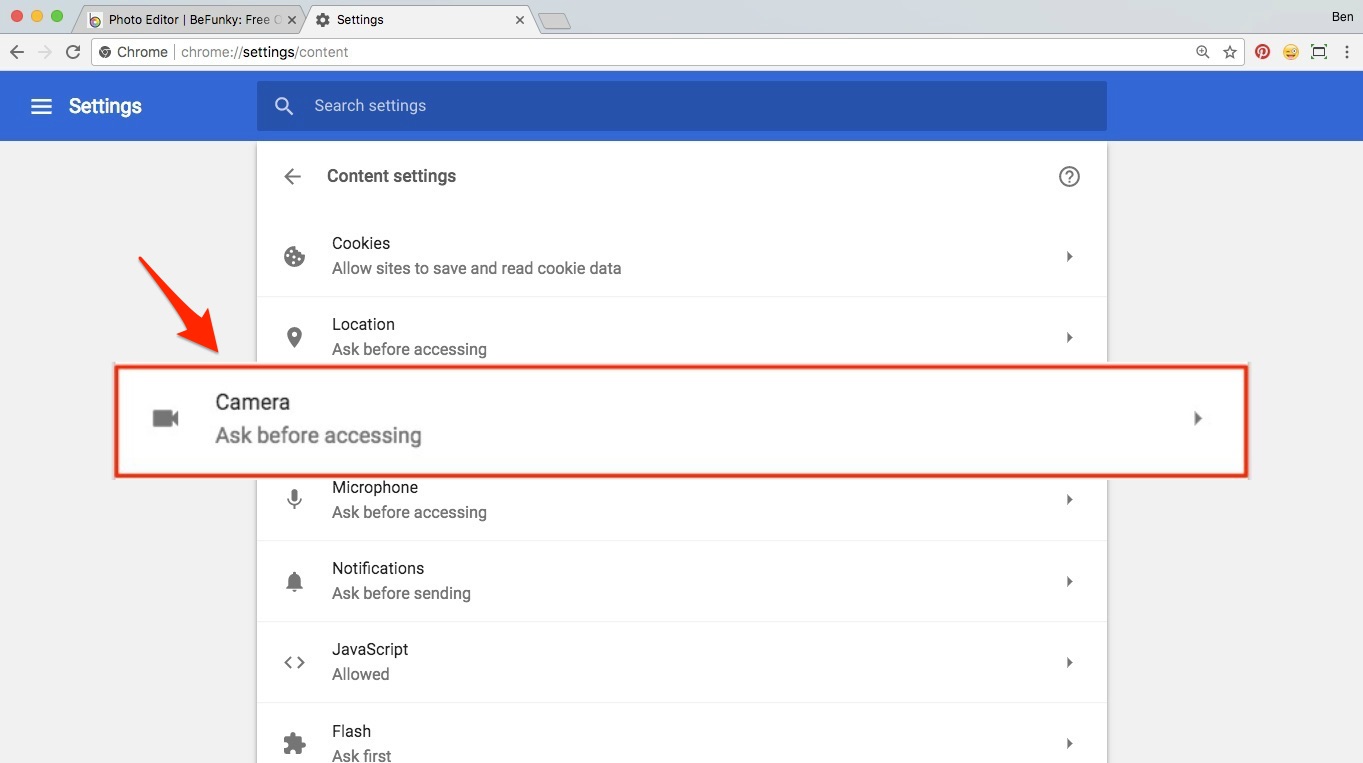The height and width of the screenshot is (763, 1363).
Task: Open the Settings hamburger menu
Action: tap(41, 106)
